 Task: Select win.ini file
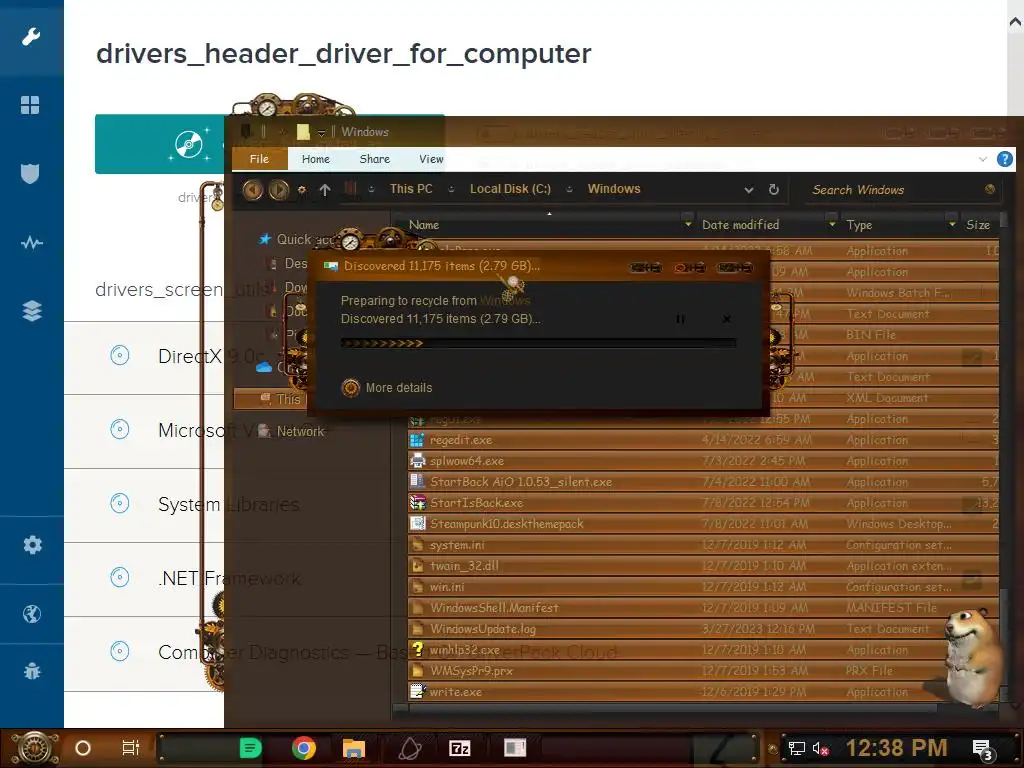(x=703, y=586)
